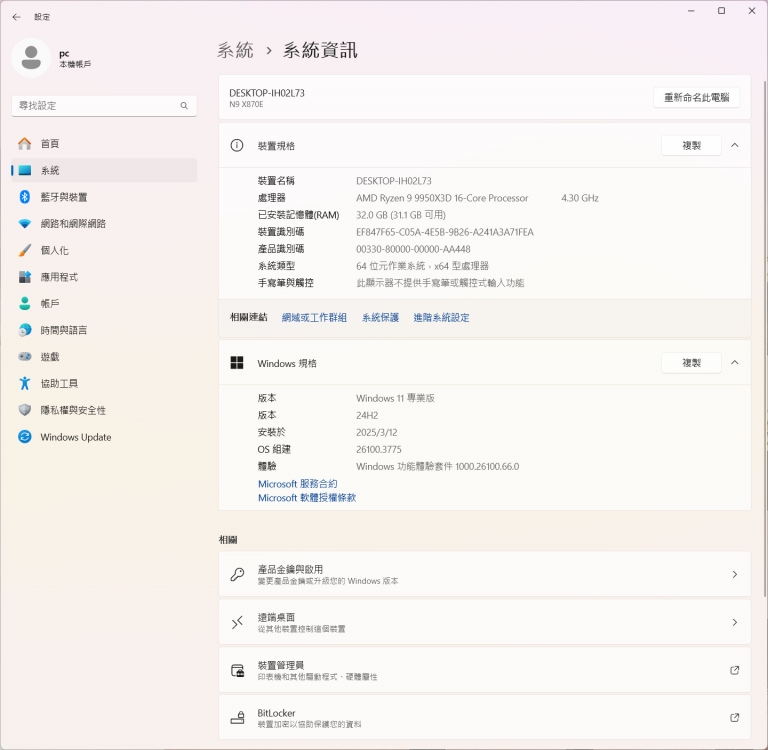Image resolution: width=768 pixels, height=750 pixels.
Task: Open Microsoft 軟體授權條款 link
Action: pyautogui.click(x=307, y=498)
